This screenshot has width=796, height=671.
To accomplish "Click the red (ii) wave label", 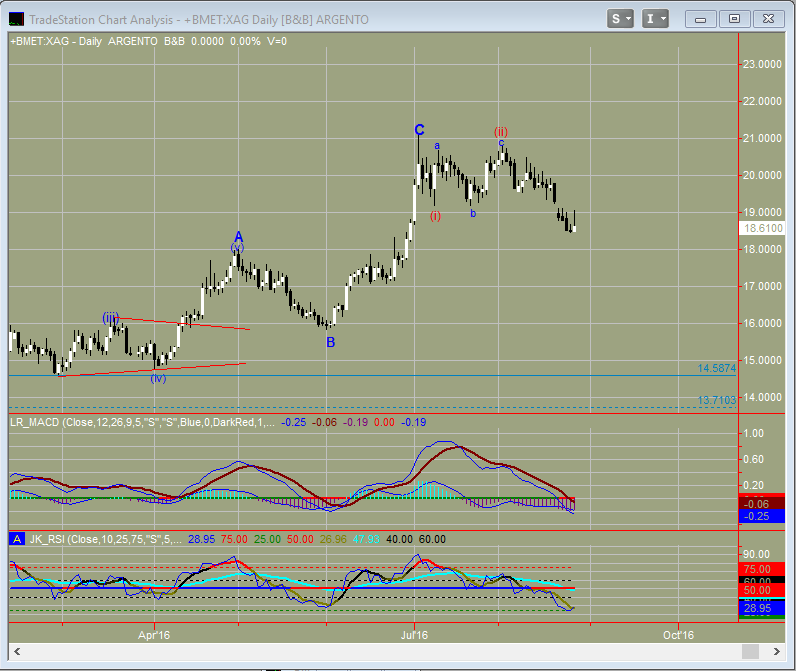I will tap(501, 131).
